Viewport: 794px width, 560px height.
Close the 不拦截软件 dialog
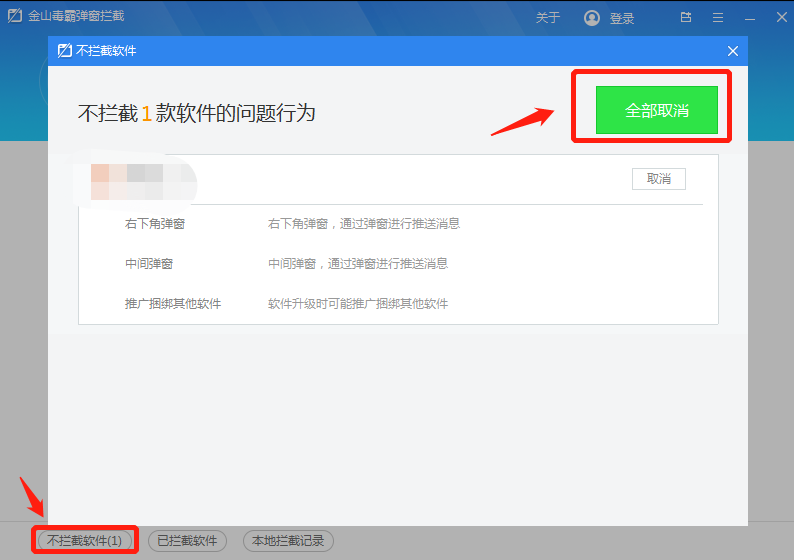(732, 51)
